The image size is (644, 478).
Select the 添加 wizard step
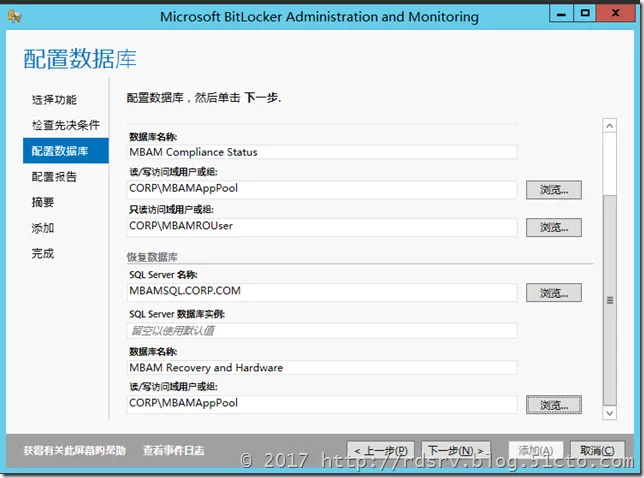pyautogui.click(x=43, y=228)
